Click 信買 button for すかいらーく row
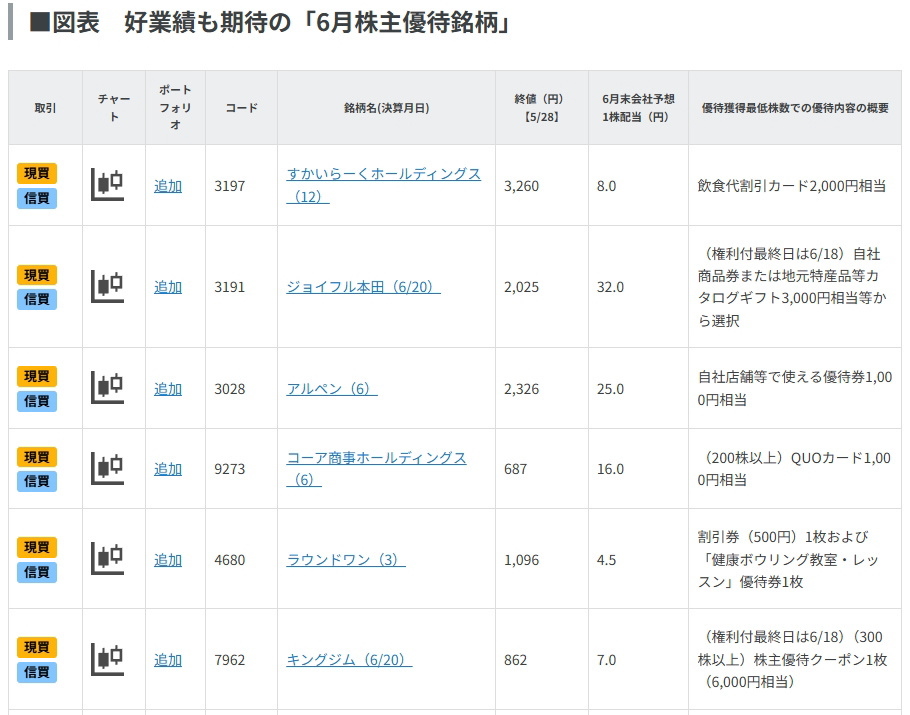Viewport: 910px width, 715px height. click(37, 198)
